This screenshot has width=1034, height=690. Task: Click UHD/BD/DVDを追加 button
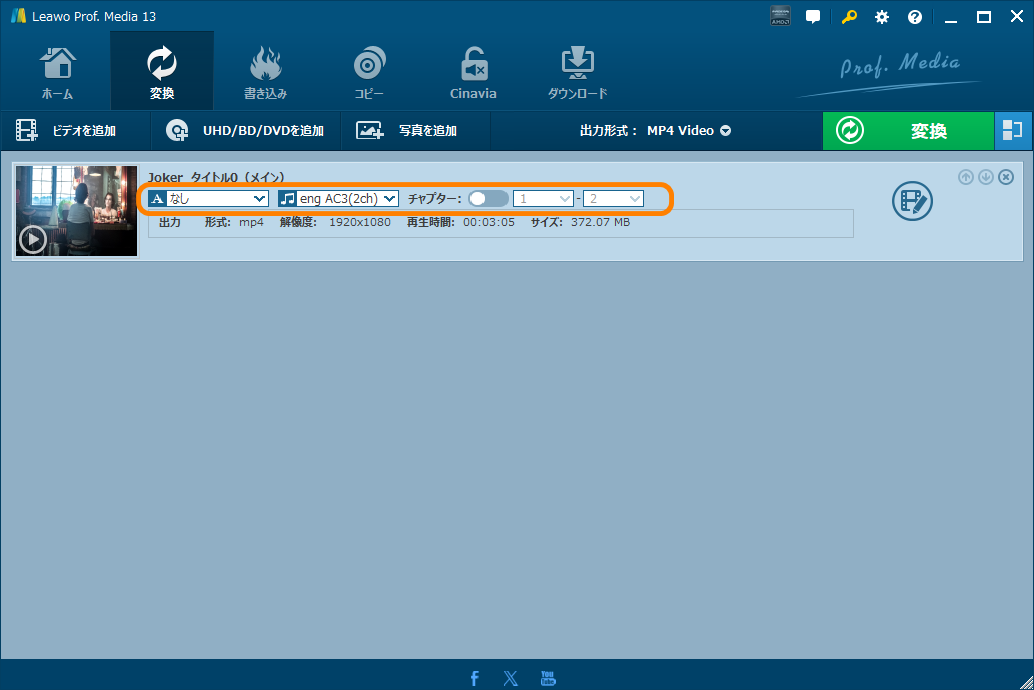click(x=245, y=131)
